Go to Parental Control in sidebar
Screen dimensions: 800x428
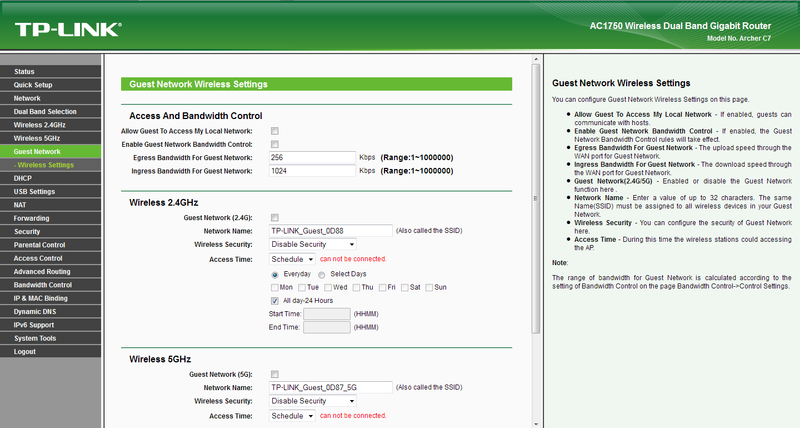pyautogui.click(x=40, y=245)
